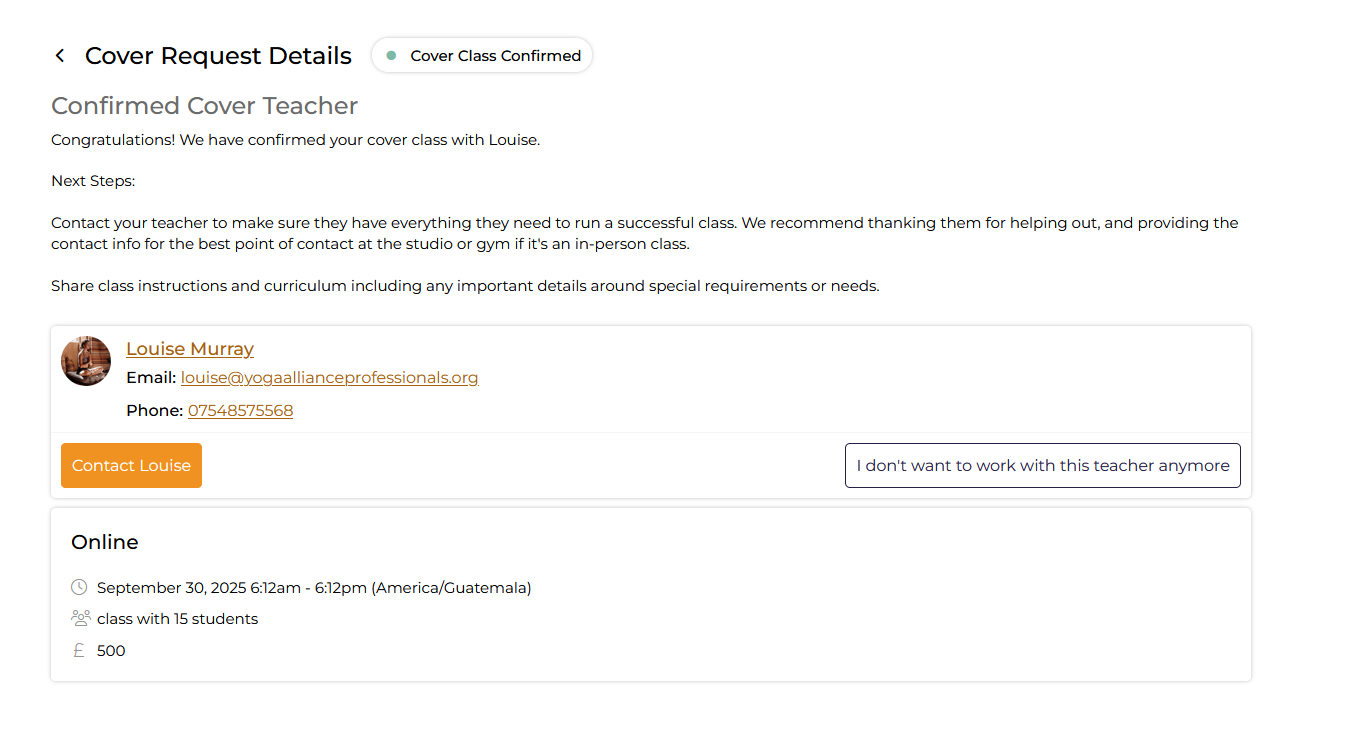The image size is (1345, 731).
Task: Open the Louise Murray profile link
Action: pos(190,348)
